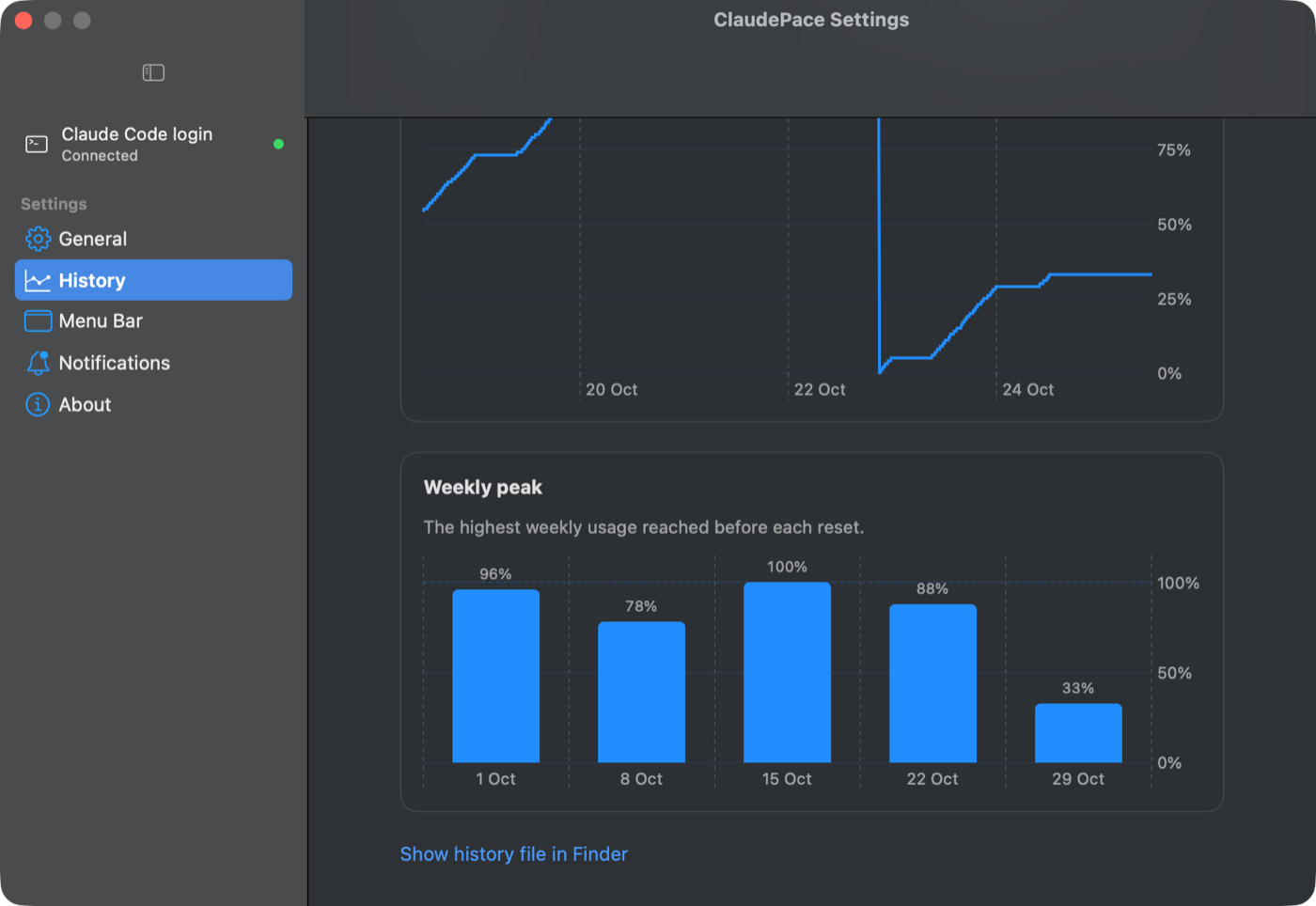Click the weekly usage description text
The height and width of the screenshot is (906, 1316).
(644, 527)
